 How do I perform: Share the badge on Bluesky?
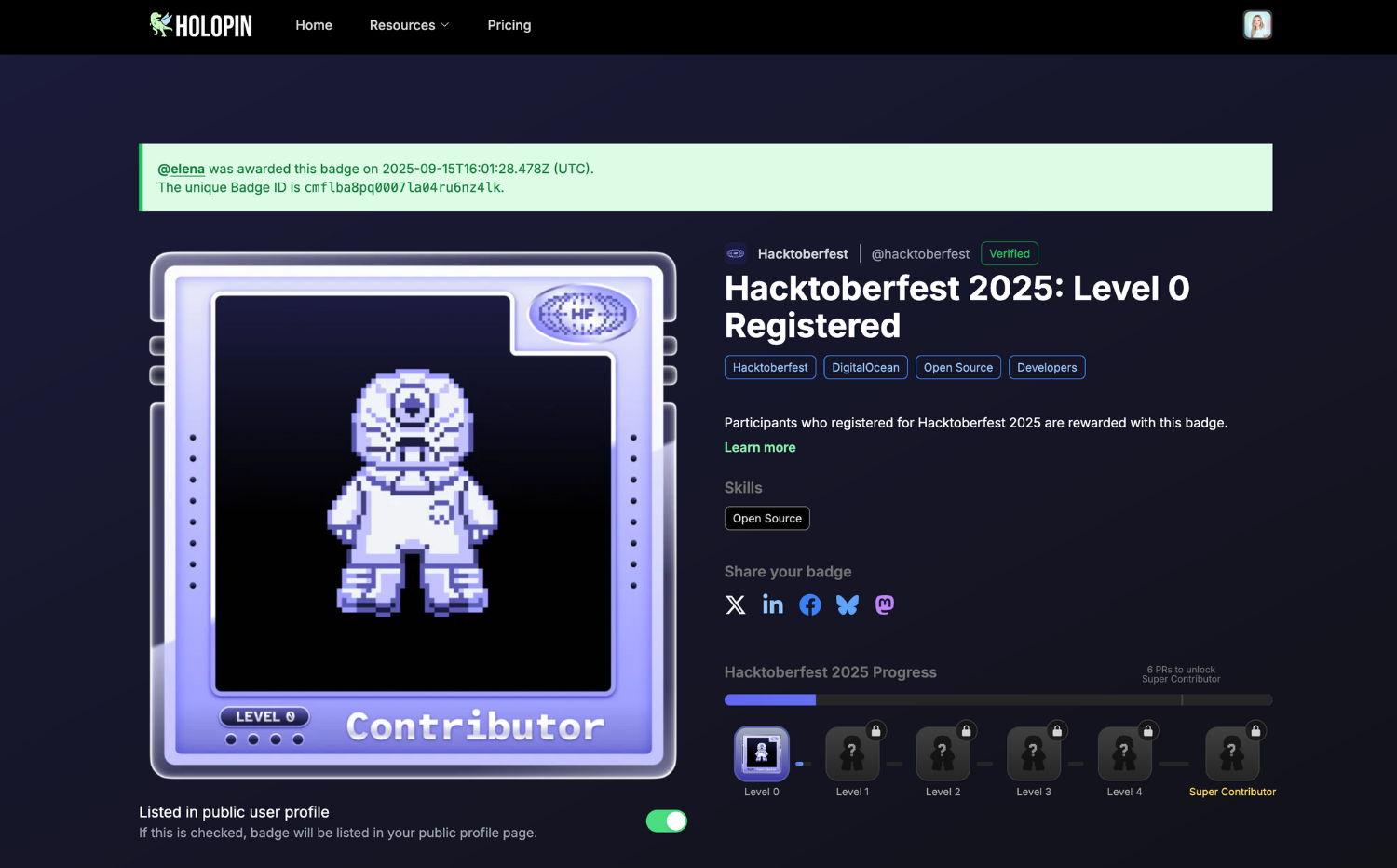click(x=847, y=604)
